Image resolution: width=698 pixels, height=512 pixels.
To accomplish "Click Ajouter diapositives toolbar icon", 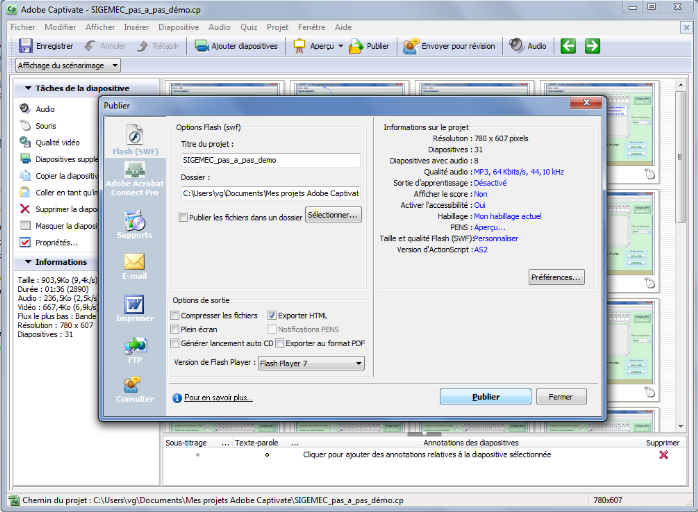I will pyautogui.click(x=202, y=46).
